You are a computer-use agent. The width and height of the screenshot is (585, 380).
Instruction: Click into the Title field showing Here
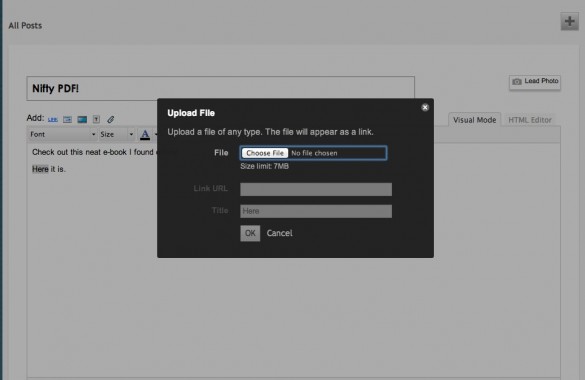pyautogui.click(x=316, y=211)
